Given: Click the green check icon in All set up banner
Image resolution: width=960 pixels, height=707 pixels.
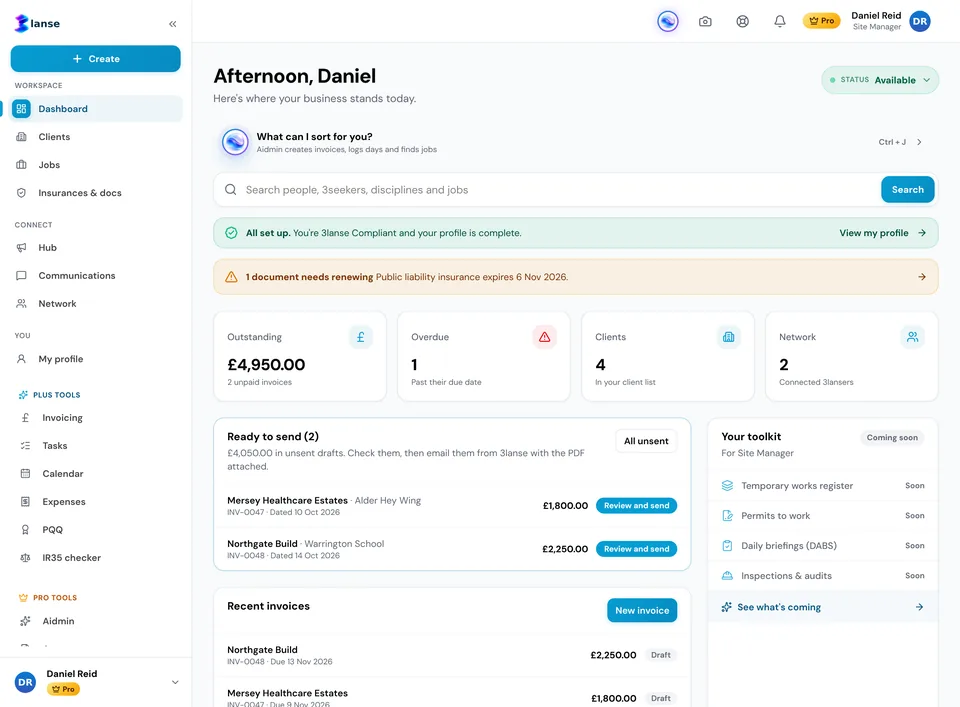Looking at the screenshot, I should click(x=231, y=233).
